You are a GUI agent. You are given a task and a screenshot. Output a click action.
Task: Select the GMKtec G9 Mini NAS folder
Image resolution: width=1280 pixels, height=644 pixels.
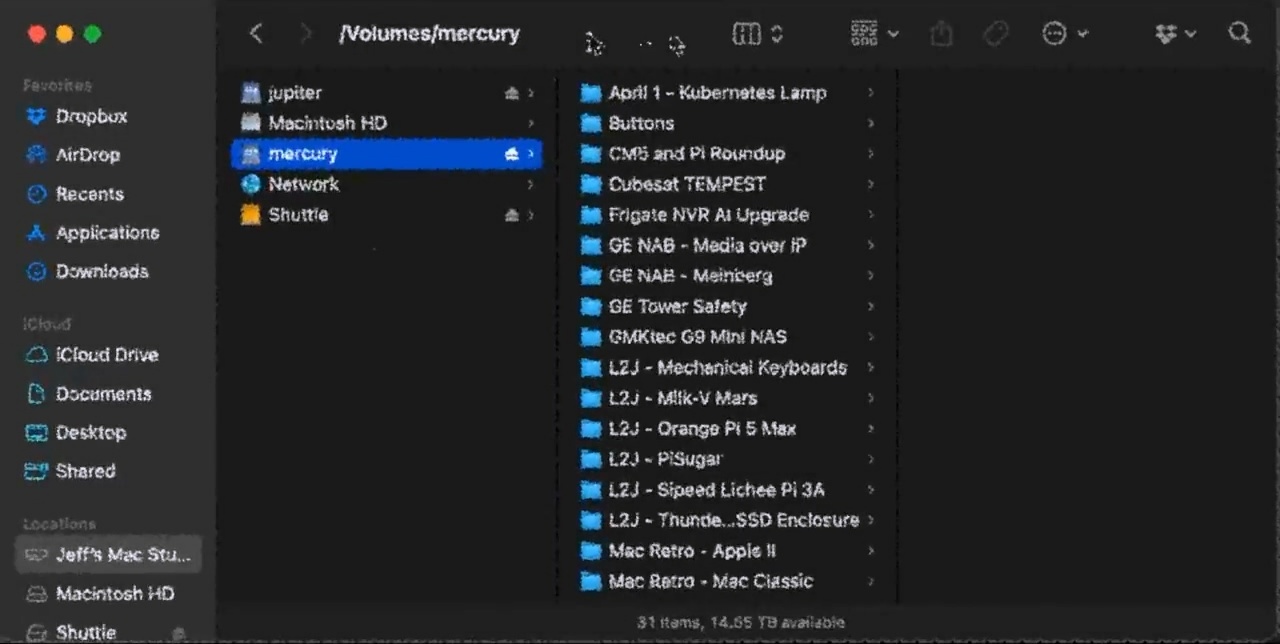click(x=697, y=337)
